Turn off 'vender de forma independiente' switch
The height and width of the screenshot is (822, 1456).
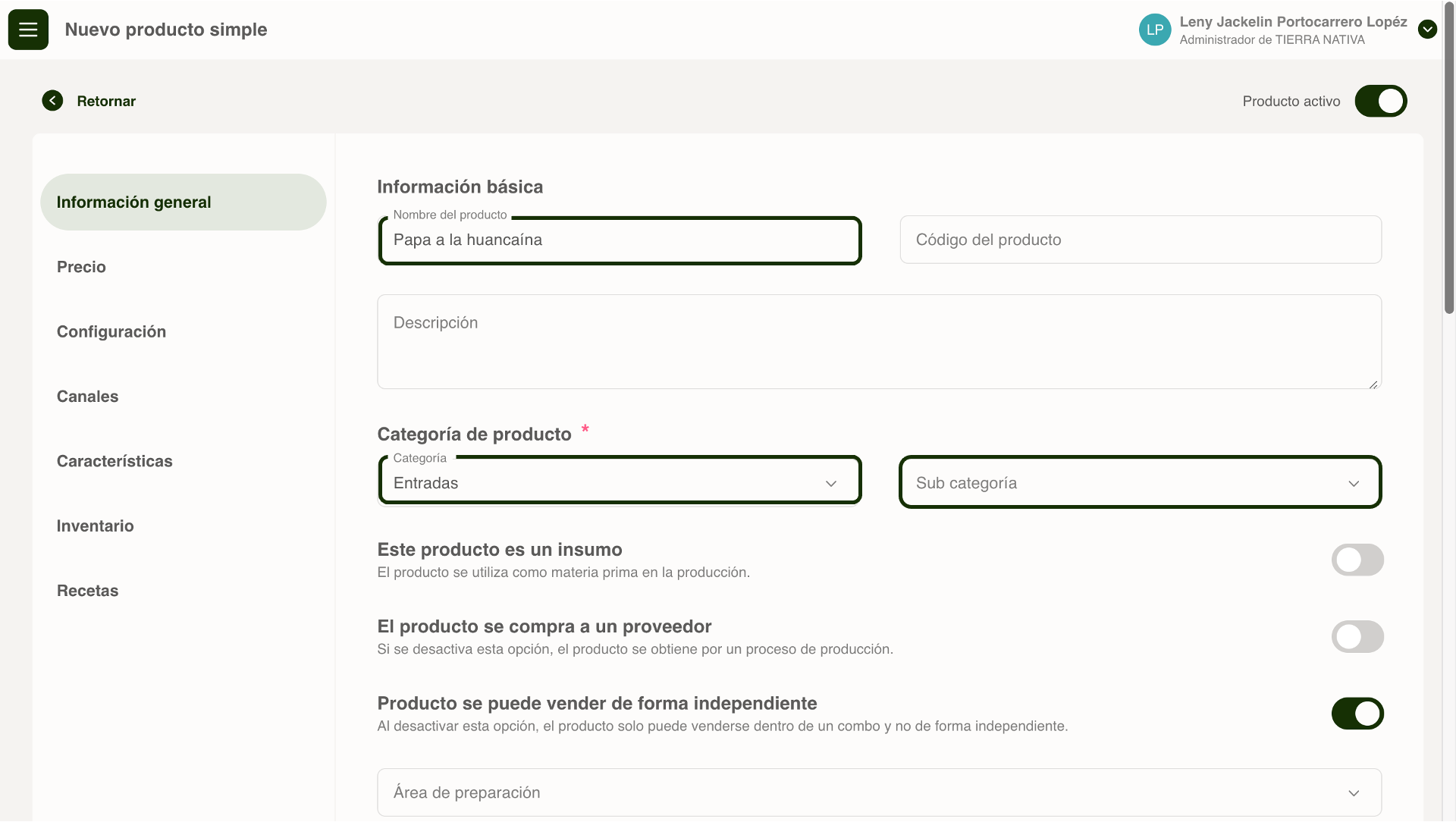click(x=1357, y=714)
